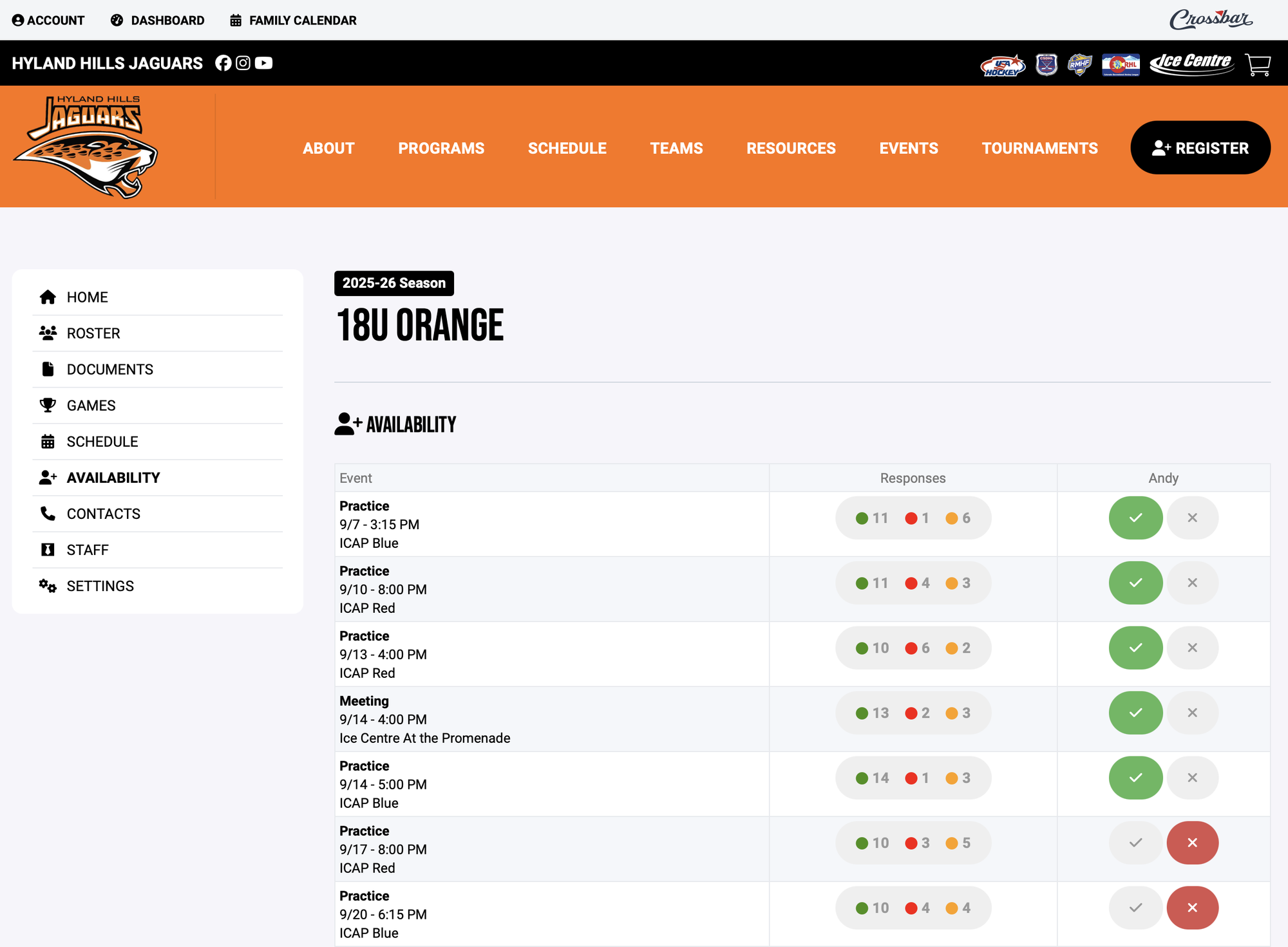Screen dimensions: 1288x947
Task: Click the Ice Centre logo
Action: (1191, 63)
